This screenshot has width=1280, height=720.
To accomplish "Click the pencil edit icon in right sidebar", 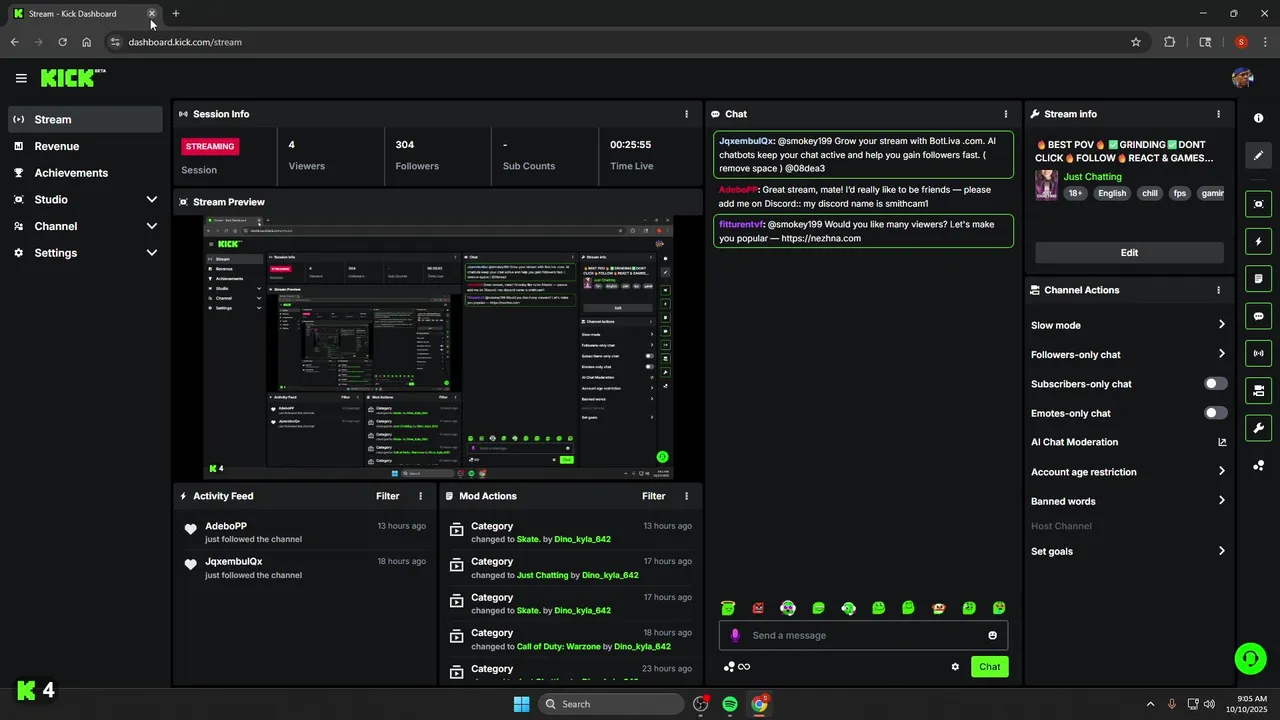I will (1258, 156).
